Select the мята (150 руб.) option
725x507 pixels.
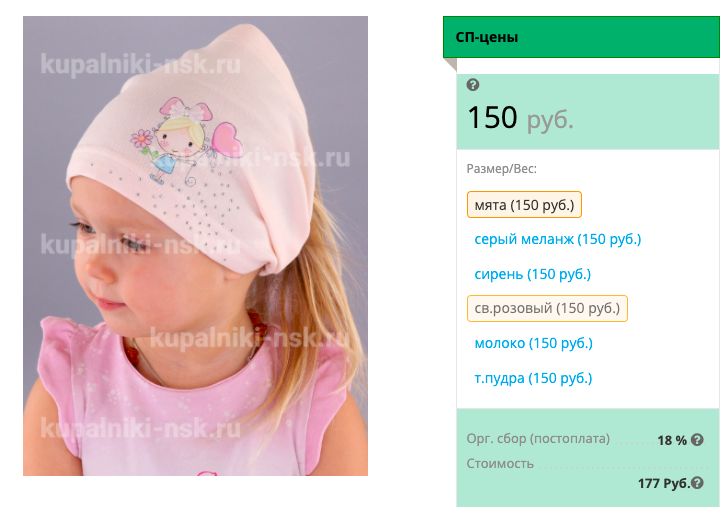click(x=524, y=205)
